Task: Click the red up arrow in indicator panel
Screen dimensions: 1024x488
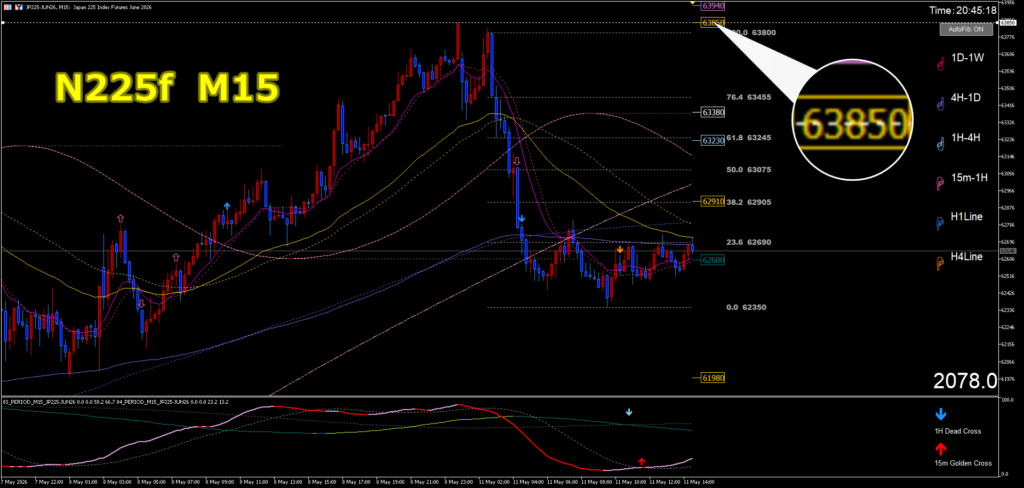Action: coord(642,462)
